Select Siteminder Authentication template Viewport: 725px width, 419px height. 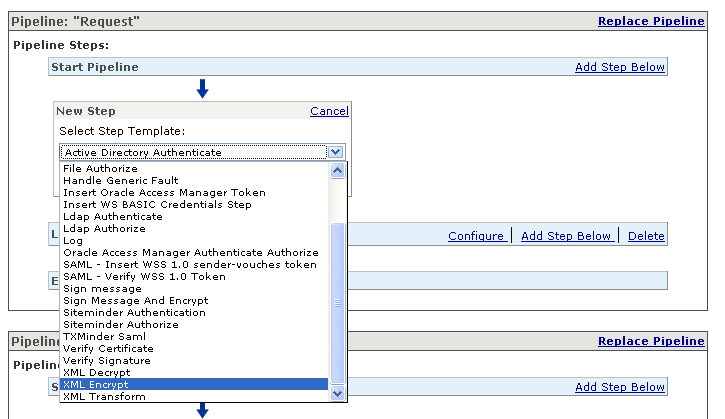194,313
